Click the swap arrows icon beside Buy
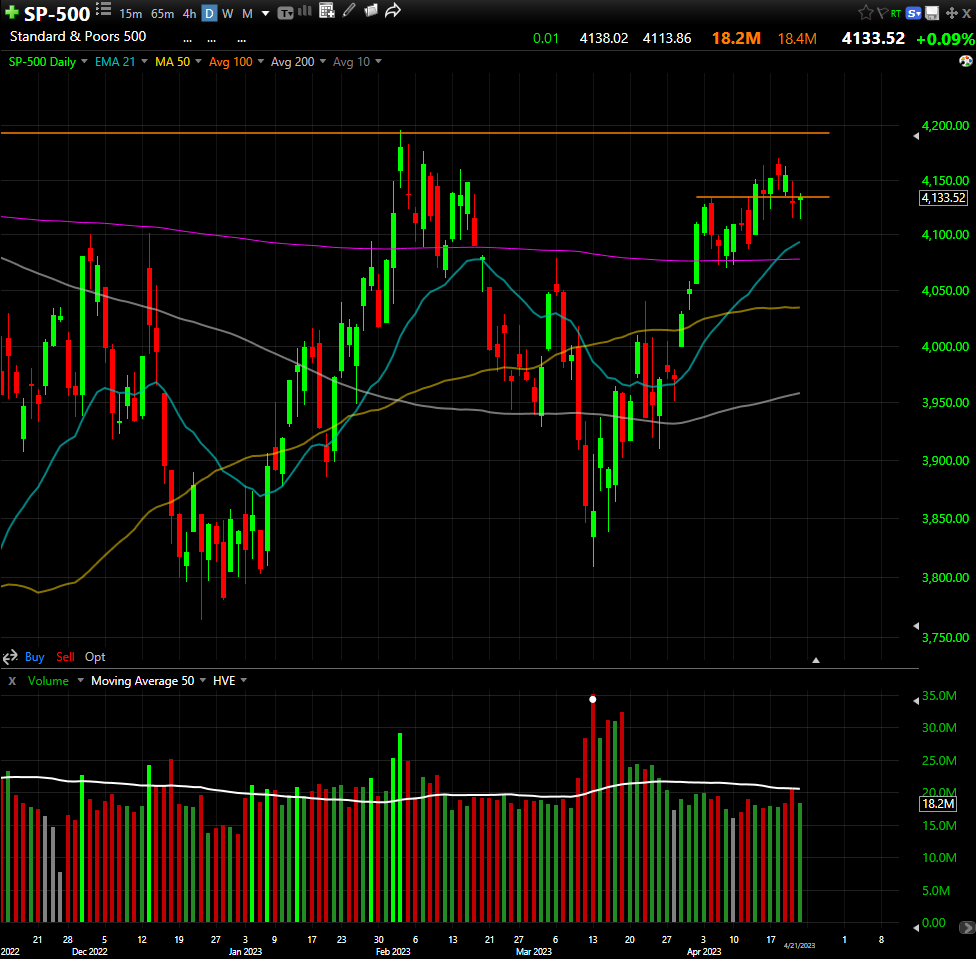The width and height of the screenshot is (976, 959). click(10, 657)
